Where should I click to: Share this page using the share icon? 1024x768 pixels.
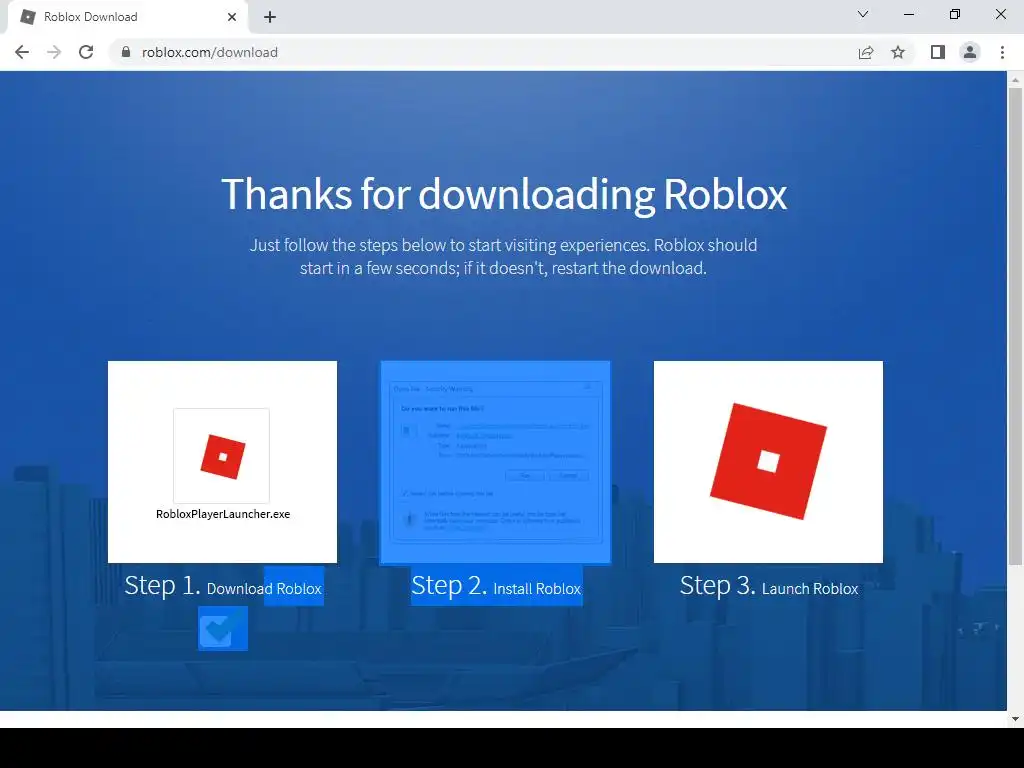point(866,52)
